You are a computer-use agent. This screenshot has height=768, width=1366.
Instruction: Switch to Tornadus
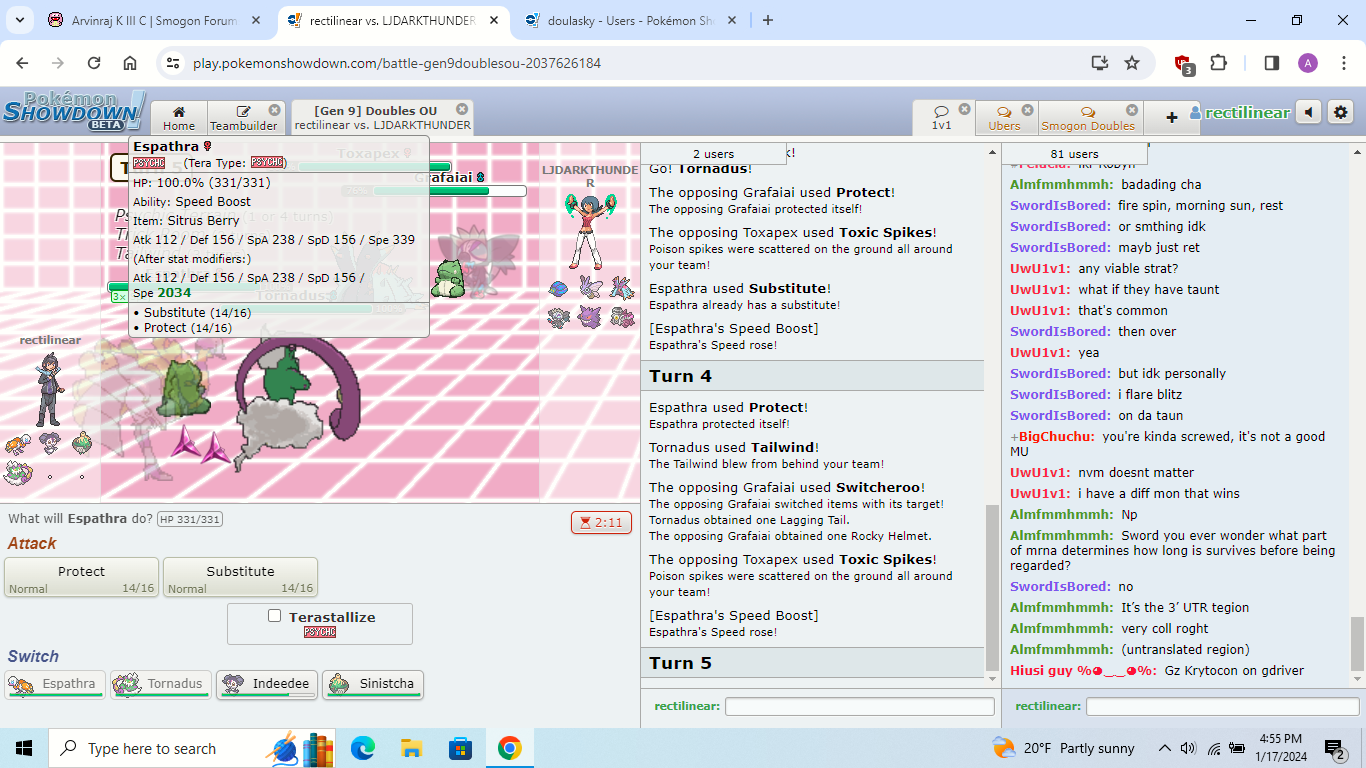(x=161, y=684)
